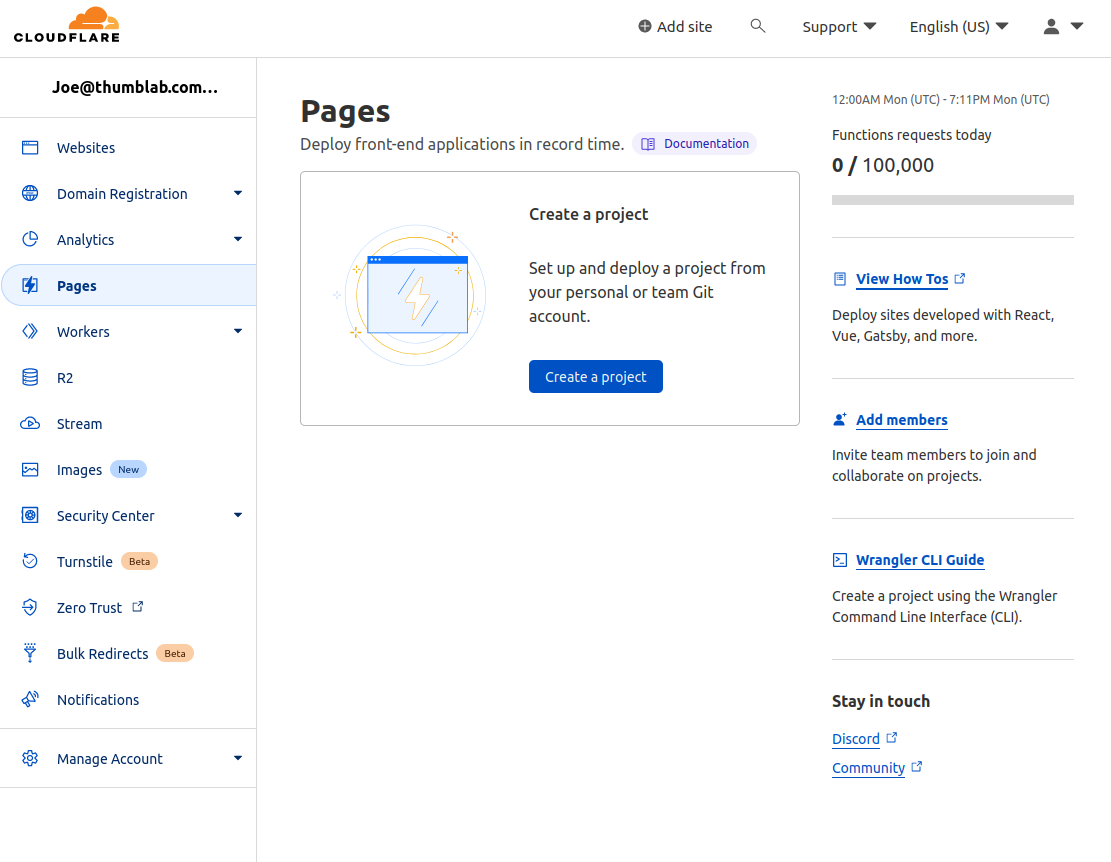The image size is (1111, 862).
Task: Click the Analytics pie chart icon
Action: click(30, 239)
